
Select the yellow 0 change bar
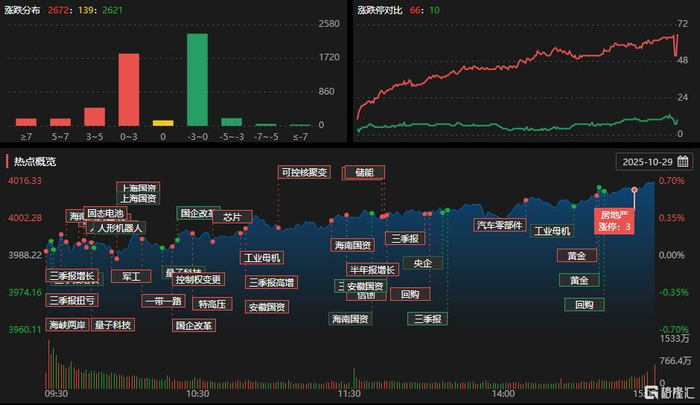[x=163, y=123]
